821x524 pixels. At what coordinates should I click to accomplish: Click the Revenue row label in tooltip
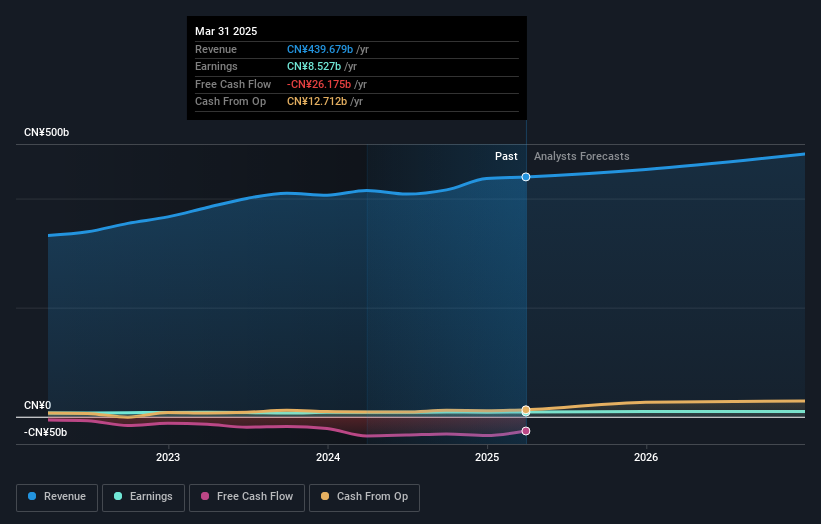point(216,49)
